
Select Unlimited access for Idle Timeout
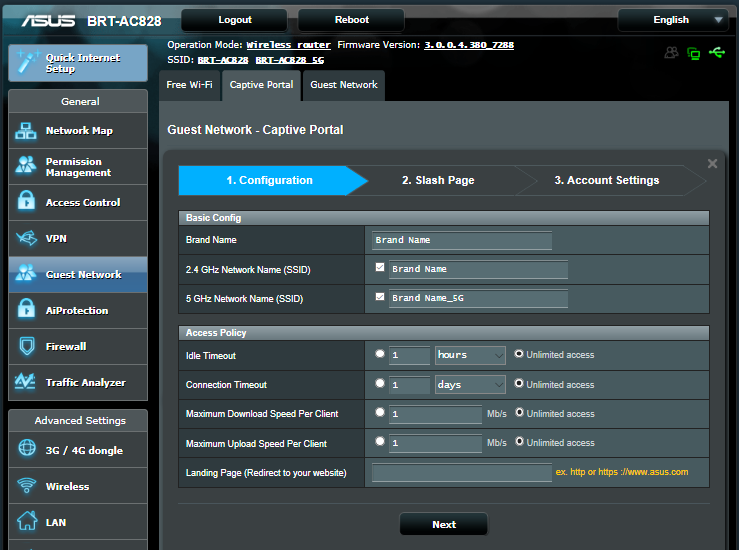(519, 354)
